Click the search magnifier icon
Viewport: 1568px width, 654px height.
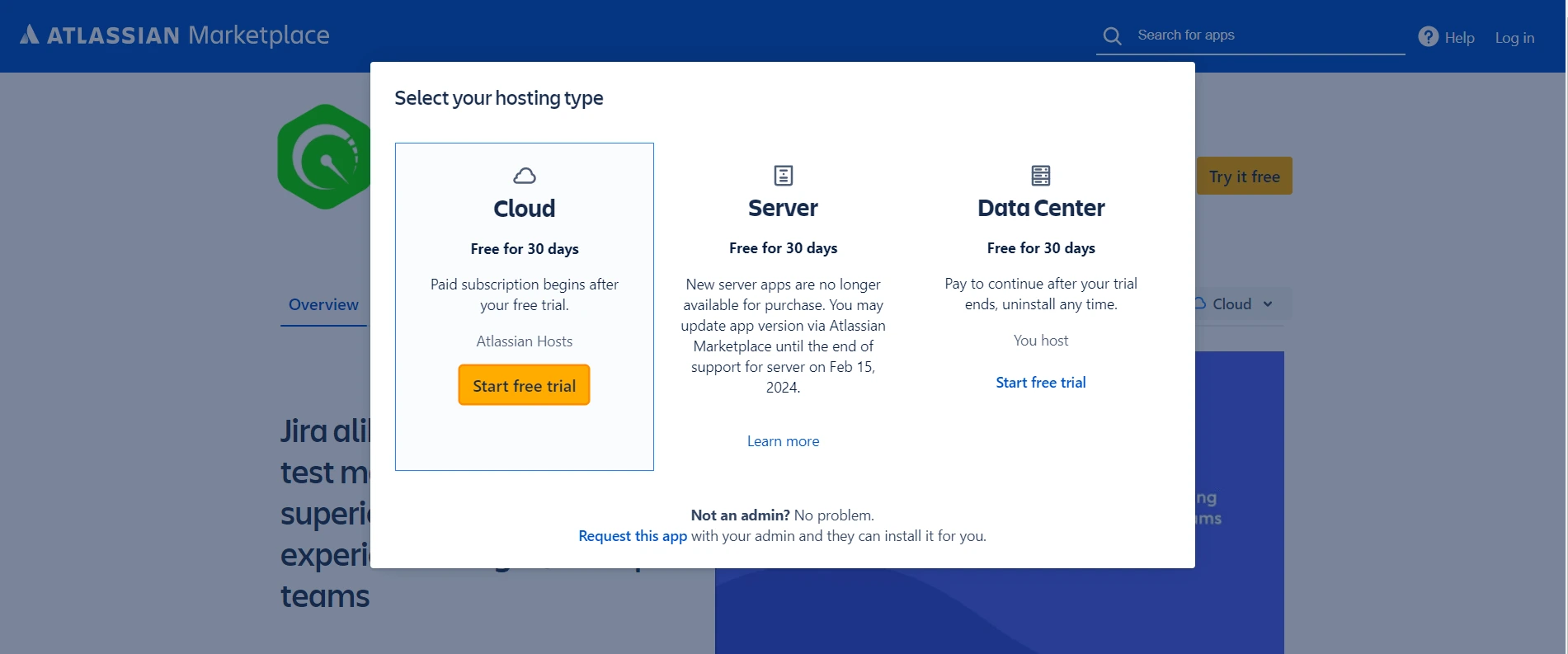(x=1112, y=36)
